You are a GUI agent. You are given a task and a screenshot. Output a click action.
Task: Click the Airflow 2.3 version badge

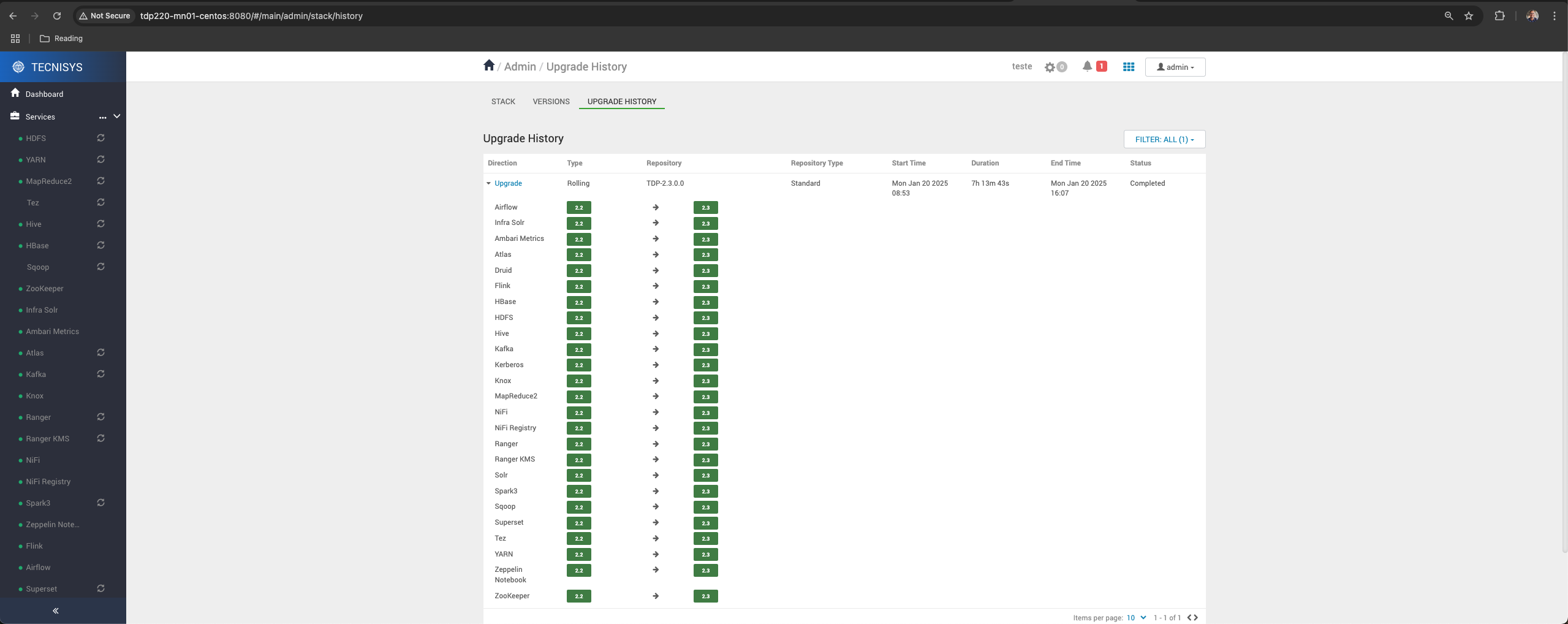click(x=705, y=208)
